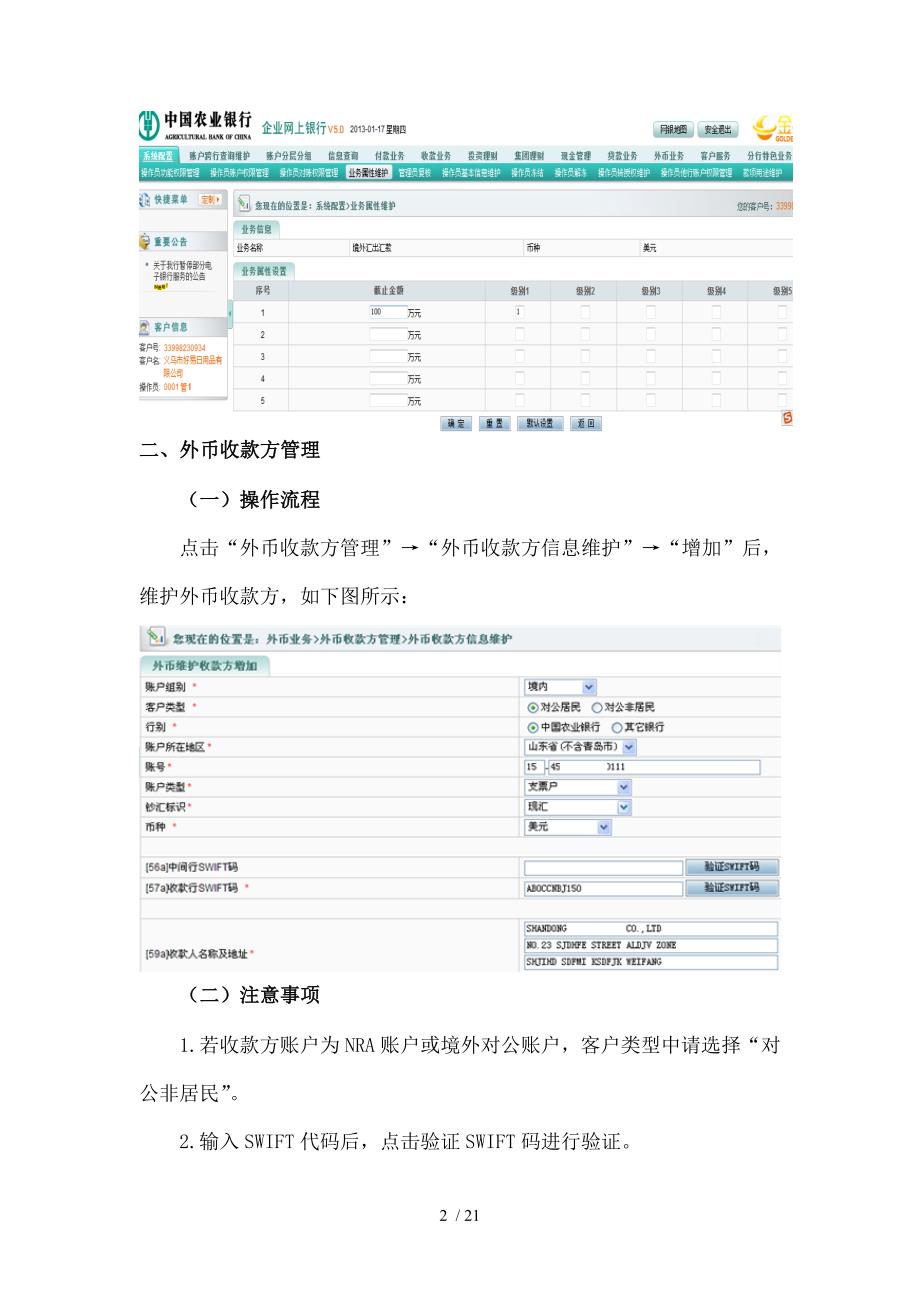Click the 确定 confirm button
The width and height of the screenshot is (920, 1302).
point(456,423)
